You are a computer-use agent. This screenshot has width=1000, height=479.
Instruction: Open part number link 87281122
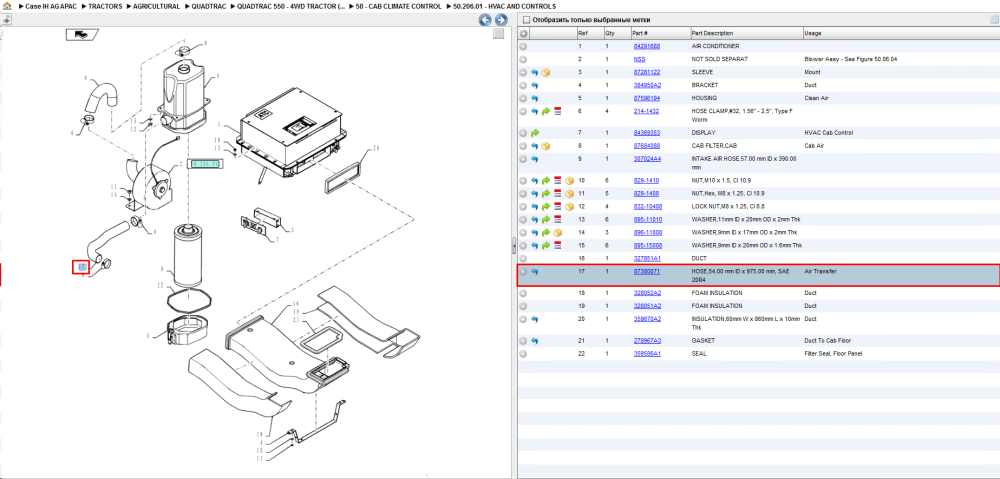click(646, 73)
